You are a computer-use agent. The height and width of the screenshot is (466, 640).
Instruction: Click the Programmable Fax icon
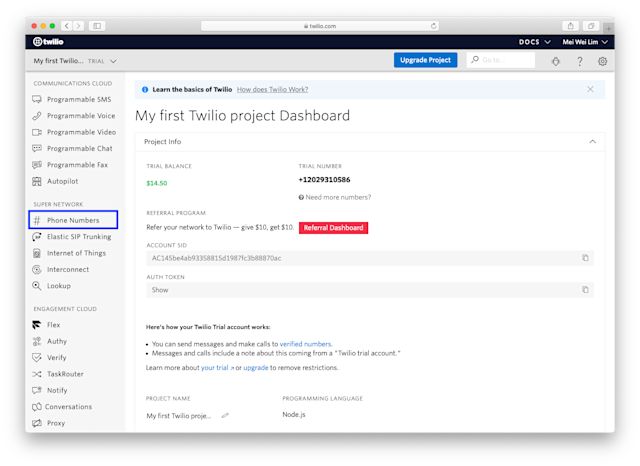pyautogui.click(x=37, y=165)
